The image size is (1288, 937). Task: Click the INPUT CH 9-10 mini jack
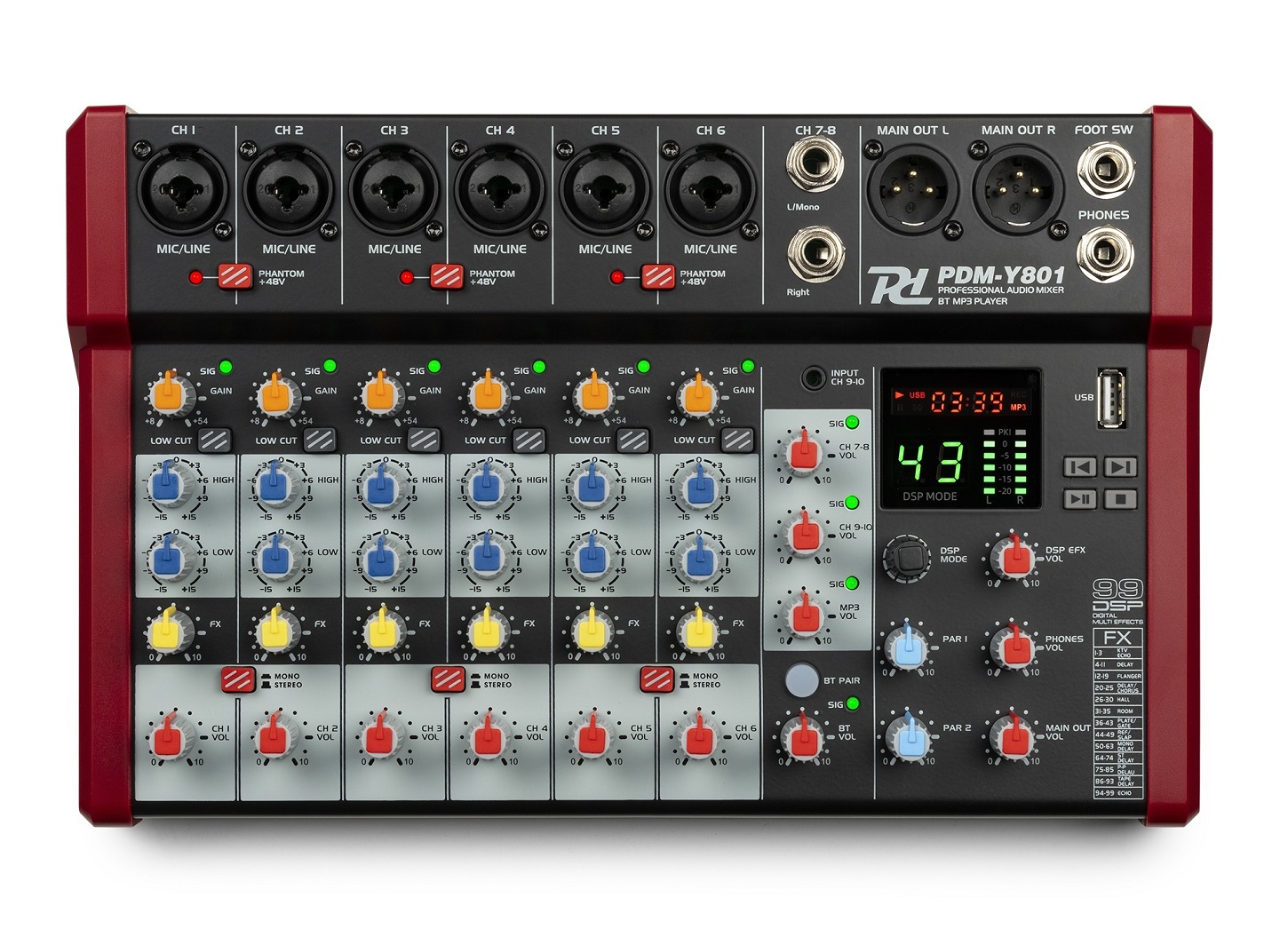point(813,379)
